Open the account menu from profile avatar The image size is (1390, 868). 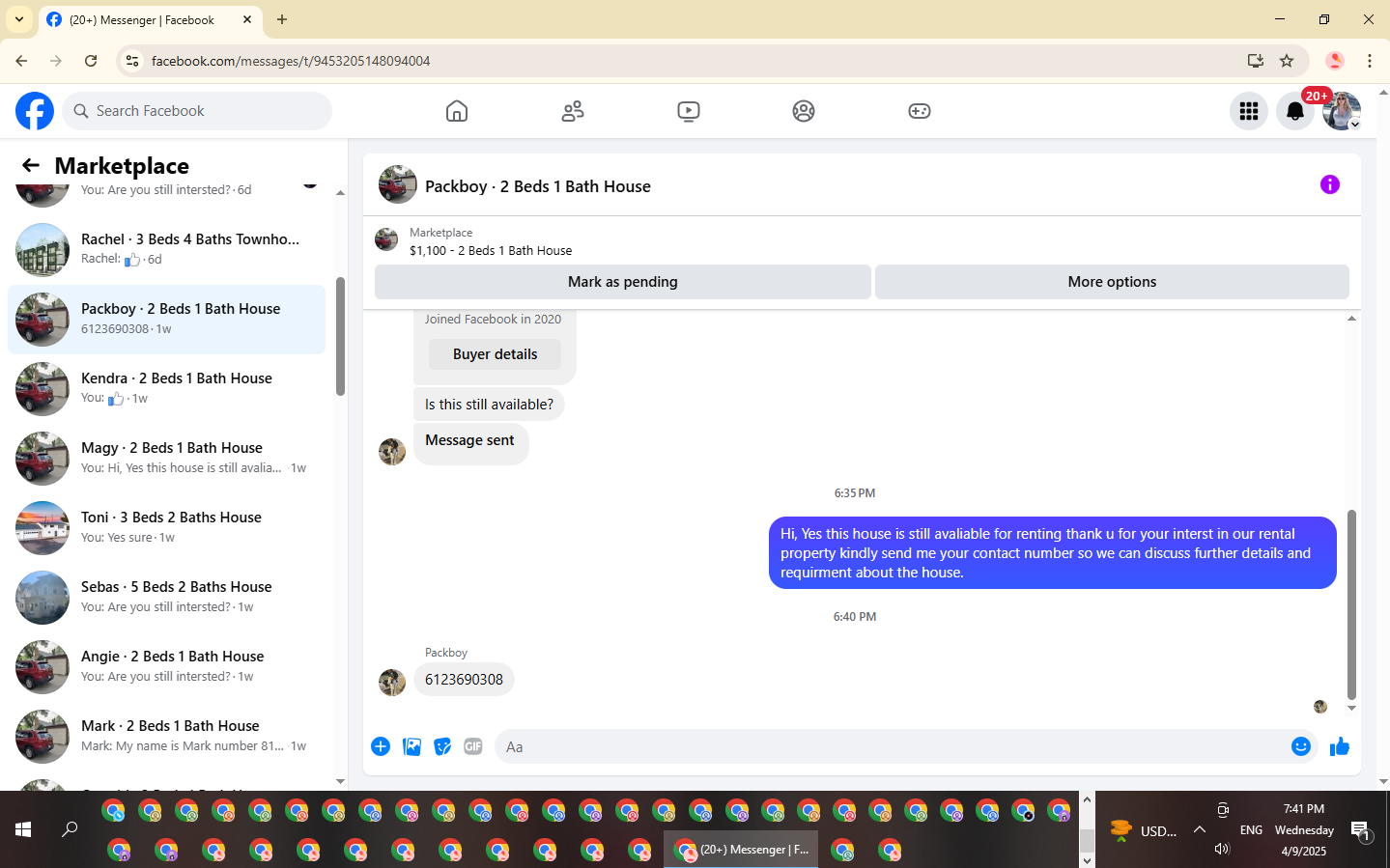(x=1342, y=111)
